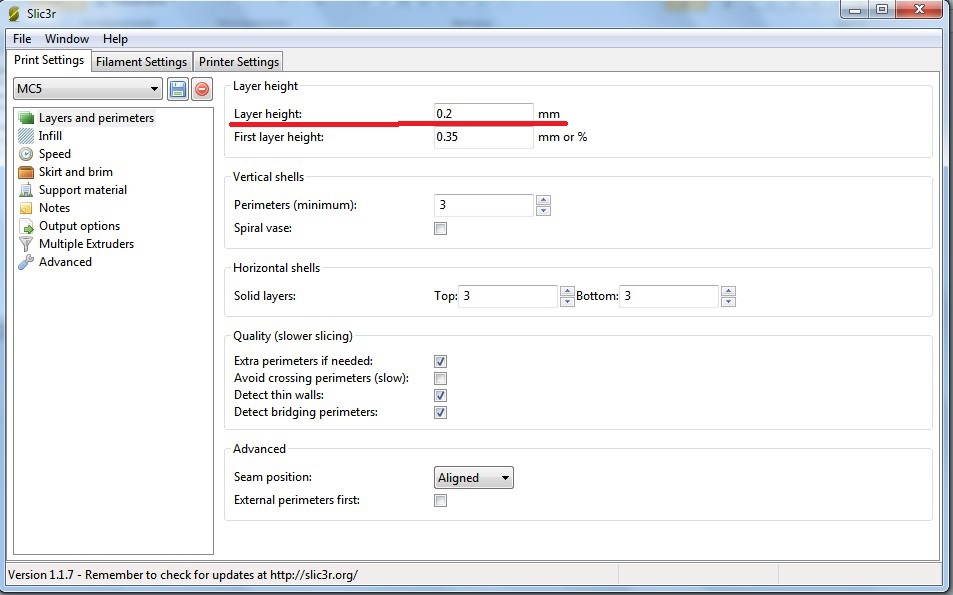Open the File menu
Screen dimensions: 953x595
pyautogui.click(x=22, y=39)
